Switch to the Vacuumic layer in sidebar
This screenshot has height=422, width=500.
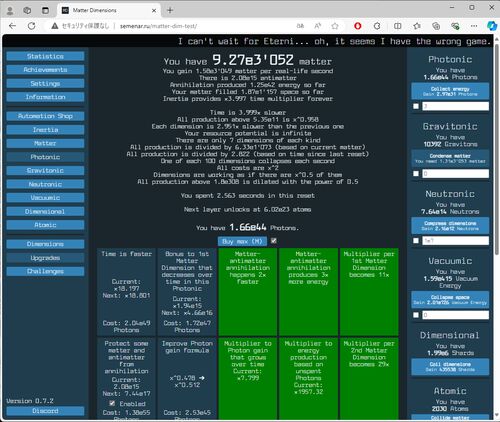click(45, 198)
